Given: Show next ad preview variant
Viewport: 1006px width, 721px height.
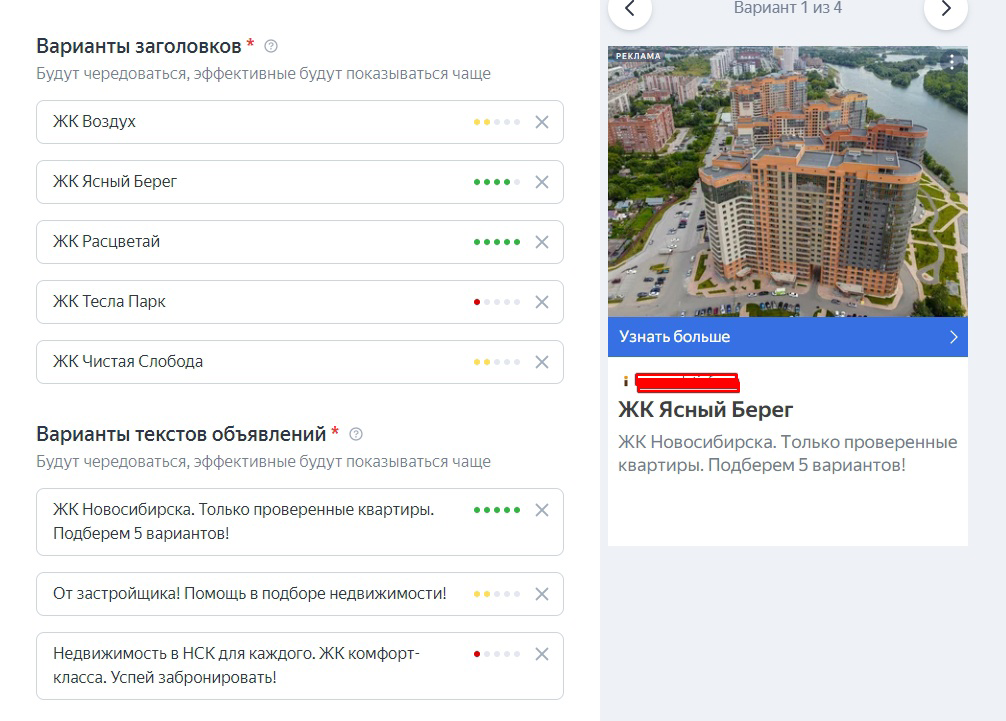Looking at the screenshot, I should point(946,9).
